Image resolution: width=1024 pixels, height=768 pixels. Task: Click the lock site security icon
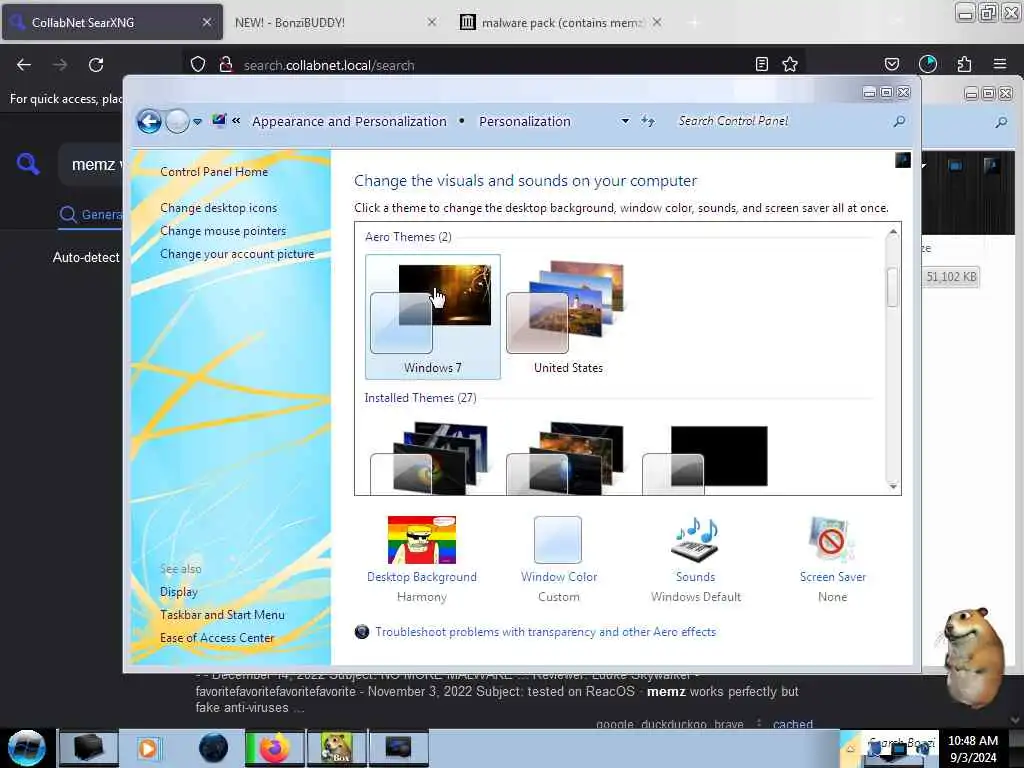(226, 64)
